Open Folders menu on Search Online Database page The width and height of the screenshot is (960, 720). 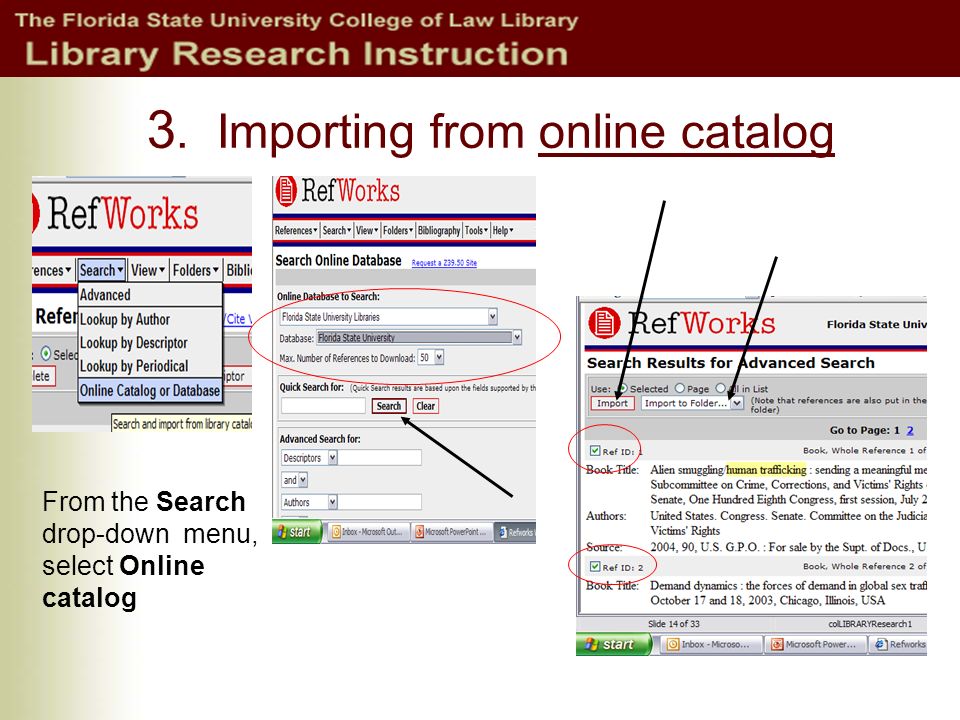pyautogui.click(x=398, y=231)
